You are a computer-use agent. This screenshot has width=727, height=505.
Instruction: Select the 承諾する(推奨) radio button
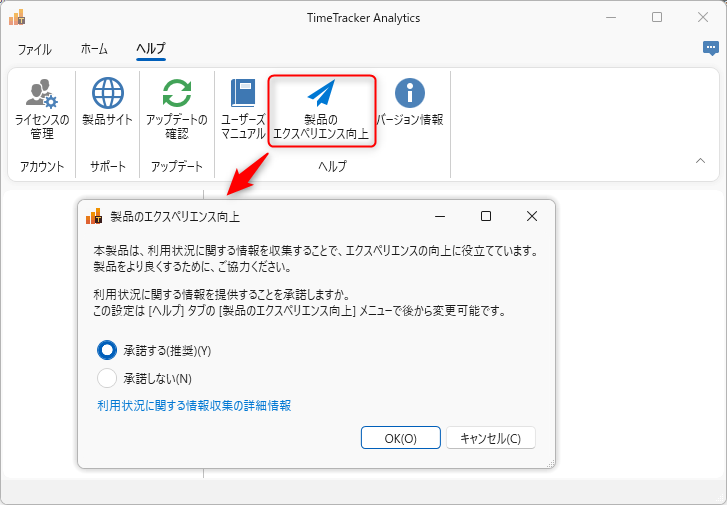107,350
